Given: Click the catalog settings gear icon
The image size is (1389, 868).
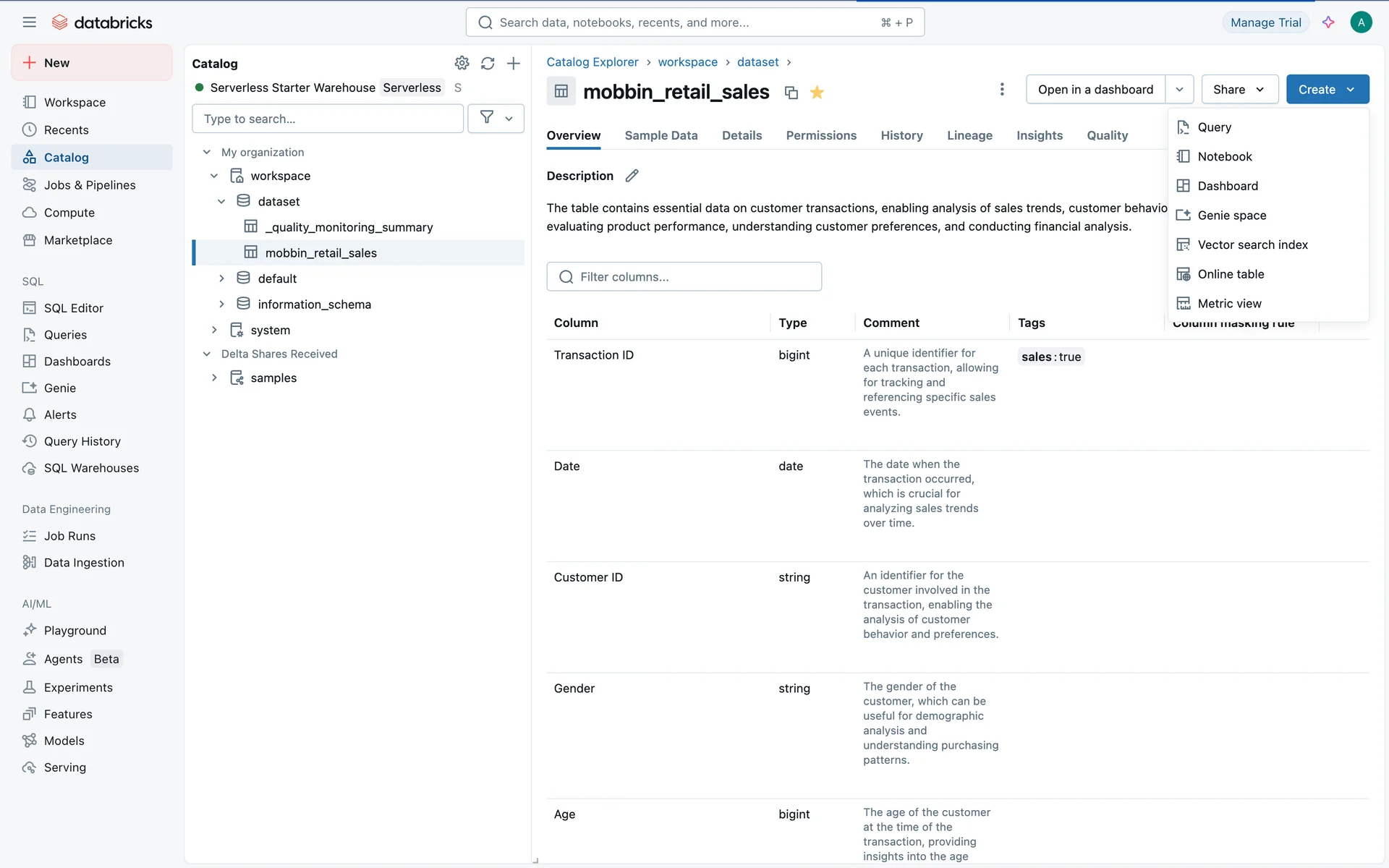Looking at the screenshot, I should pos(462,63).
